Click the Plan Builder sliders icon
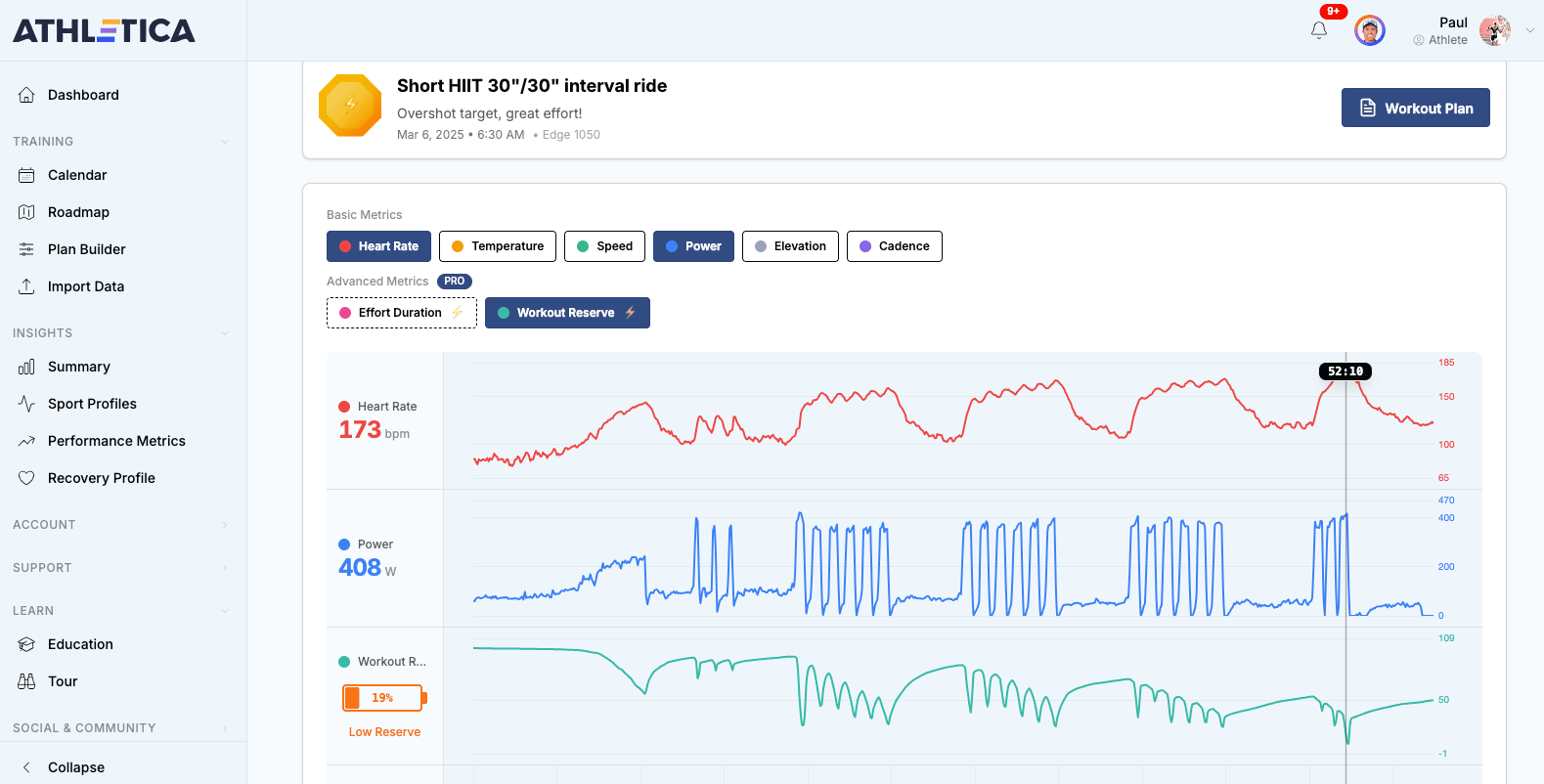This screenshot has height=784, width=1544. [x=26, y=249]
